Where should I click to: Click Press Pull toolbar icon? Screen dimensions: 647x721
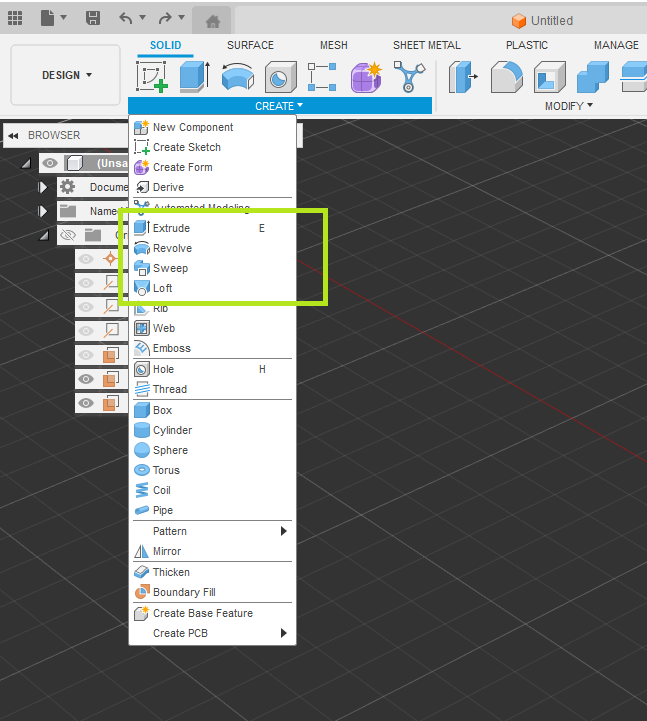pyautogui.click(x=463, y=77)
